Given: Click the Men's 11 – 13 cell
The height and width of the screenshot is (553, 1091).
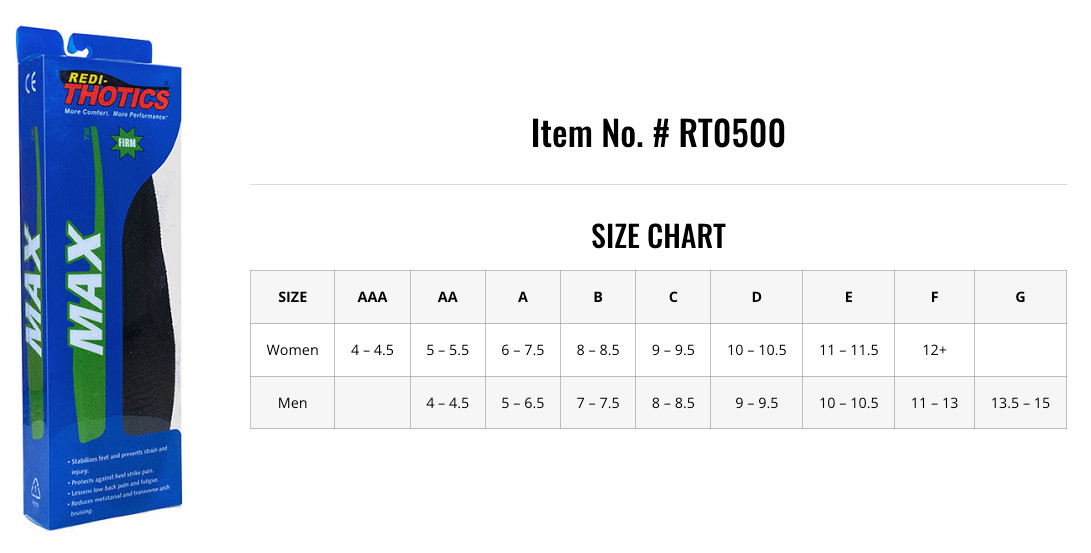Looking at the screenshot, I should (x=934, y=403).
